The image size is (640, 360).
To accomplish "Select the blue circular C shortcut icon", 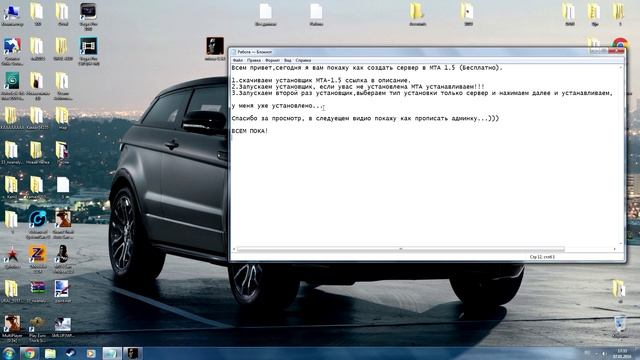I will tap(38, 224).
